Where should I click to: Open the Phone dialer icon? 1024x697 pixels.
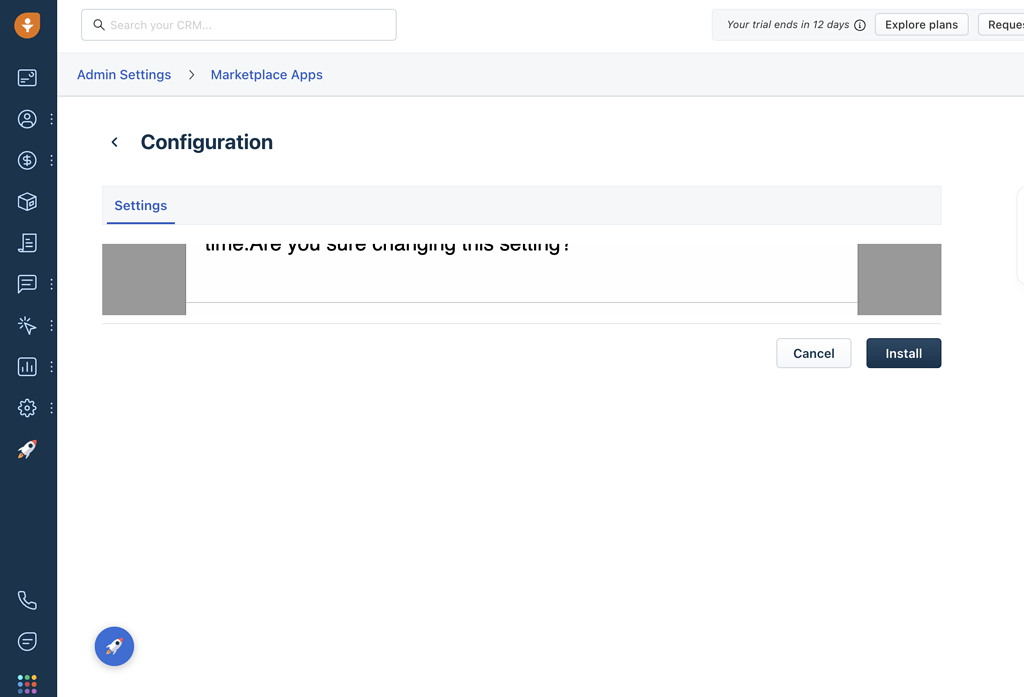[x=27, y=599]
